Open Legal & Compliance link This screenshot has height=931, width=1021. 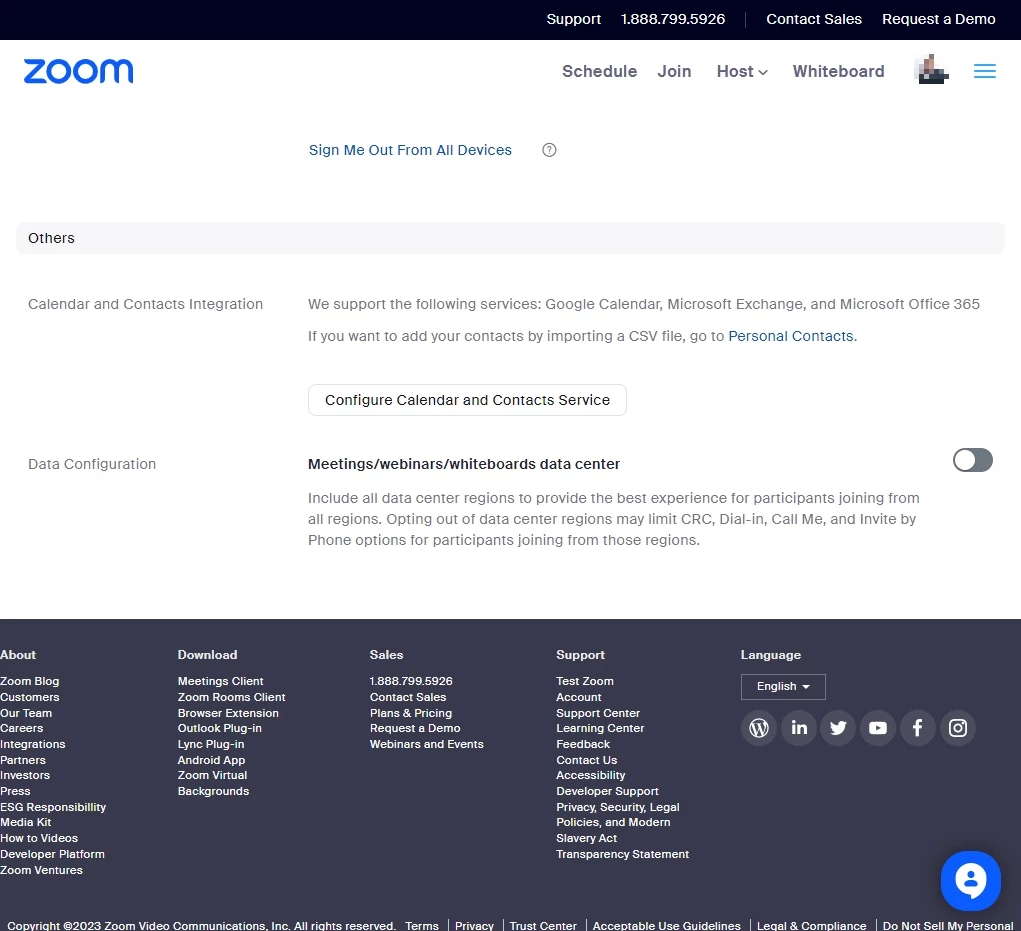click(811, 925)
